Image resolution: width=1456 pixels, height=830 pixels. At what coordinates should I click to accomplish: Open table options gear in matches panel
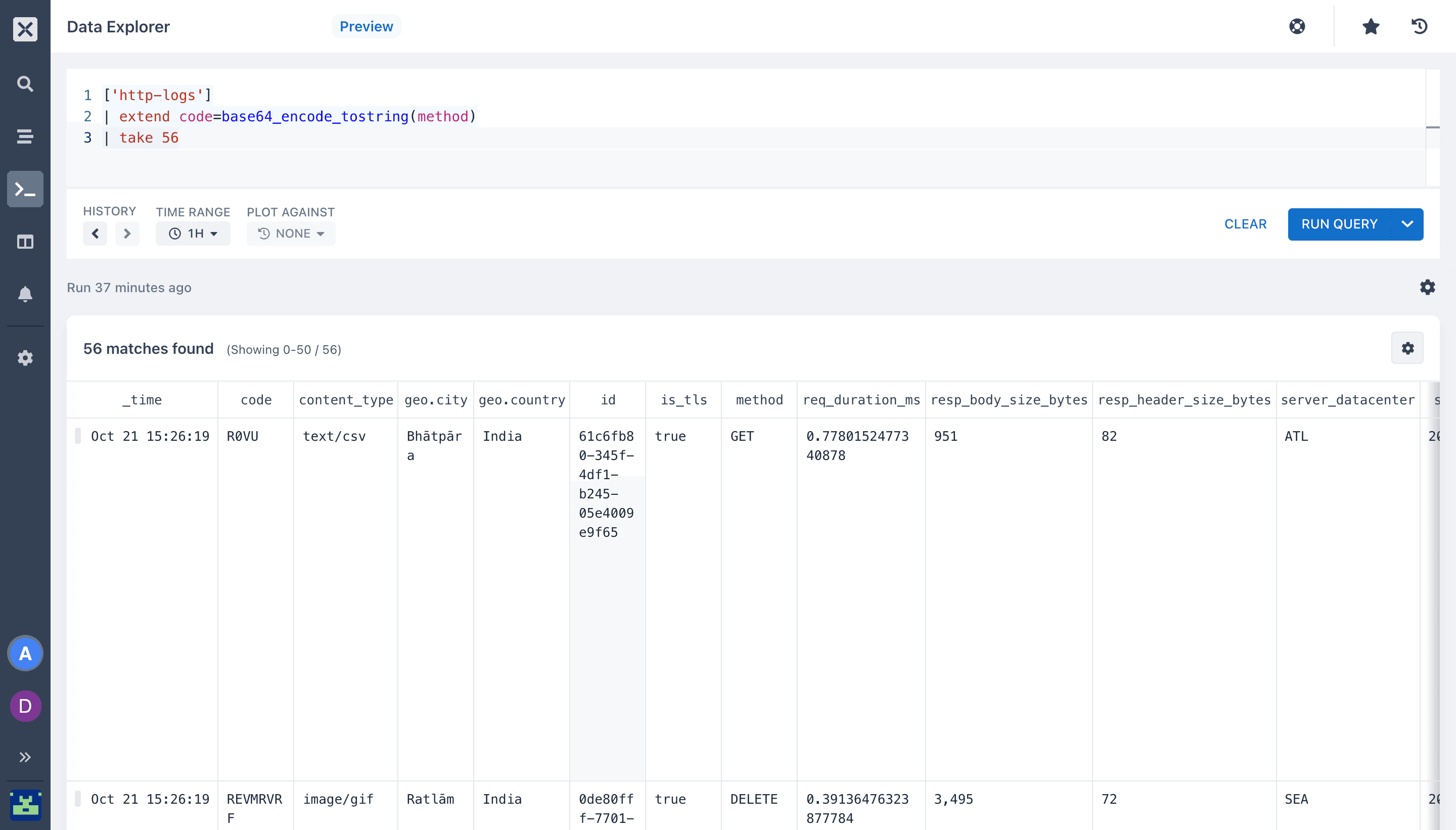point(1407,348)
